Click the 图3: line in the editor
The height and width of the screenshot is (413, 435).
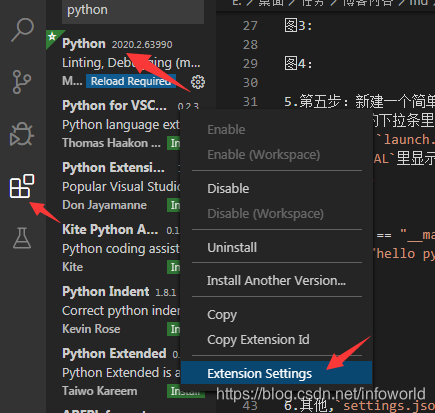[x=298, y=26]
